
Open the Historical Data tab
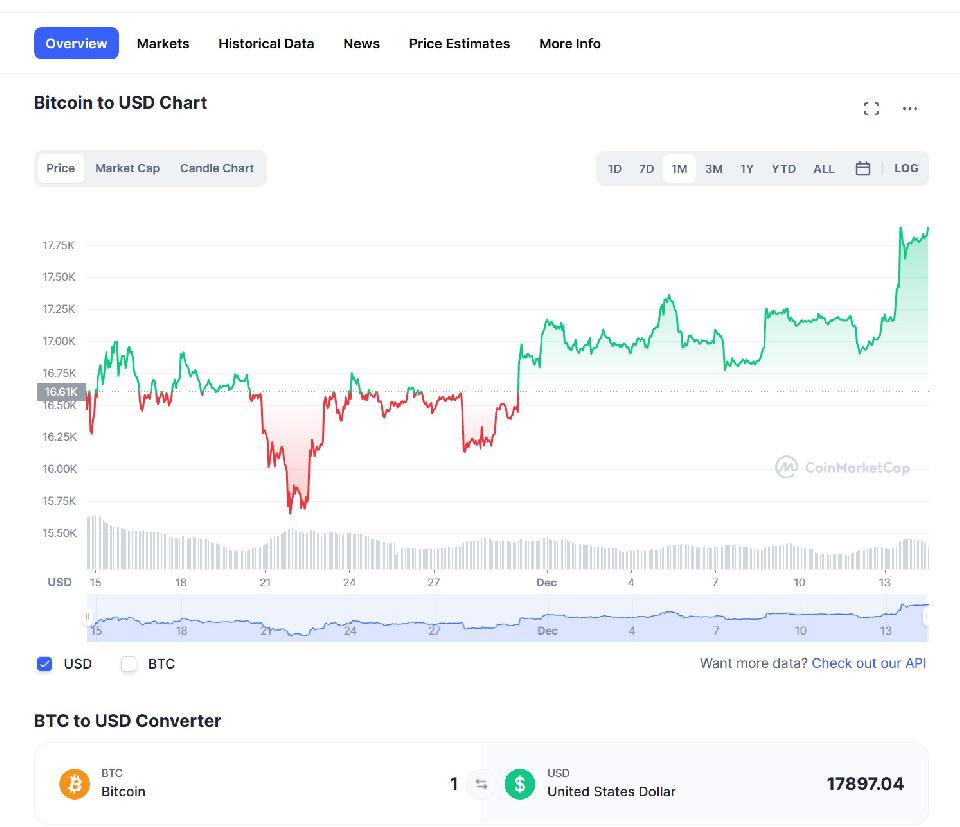(x=266, y=44)
